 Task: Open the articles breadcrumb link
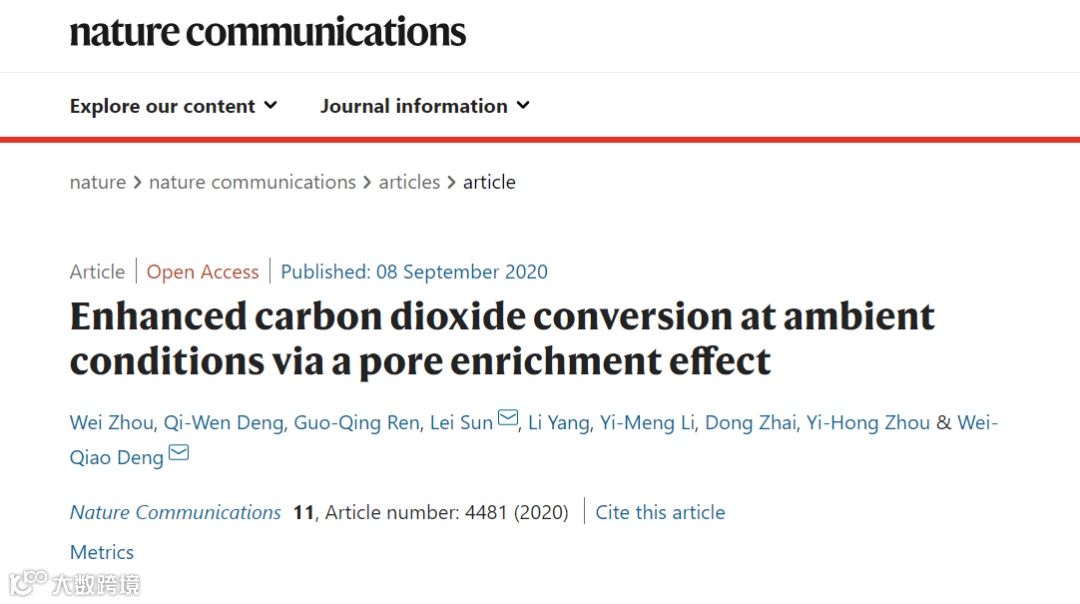tap(409, 182)
